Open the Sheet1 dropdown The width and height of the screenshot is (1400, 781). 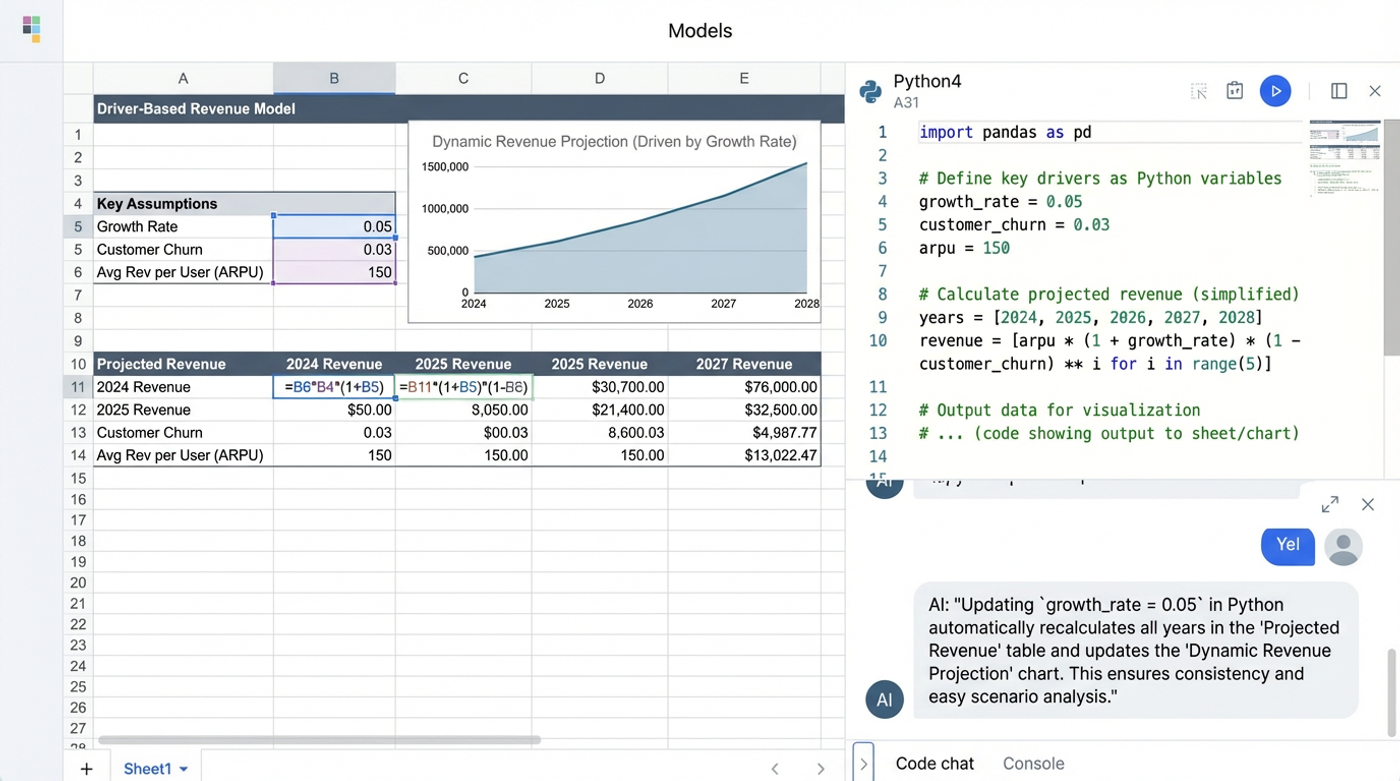pyautogui.click(x=182, y=768)
